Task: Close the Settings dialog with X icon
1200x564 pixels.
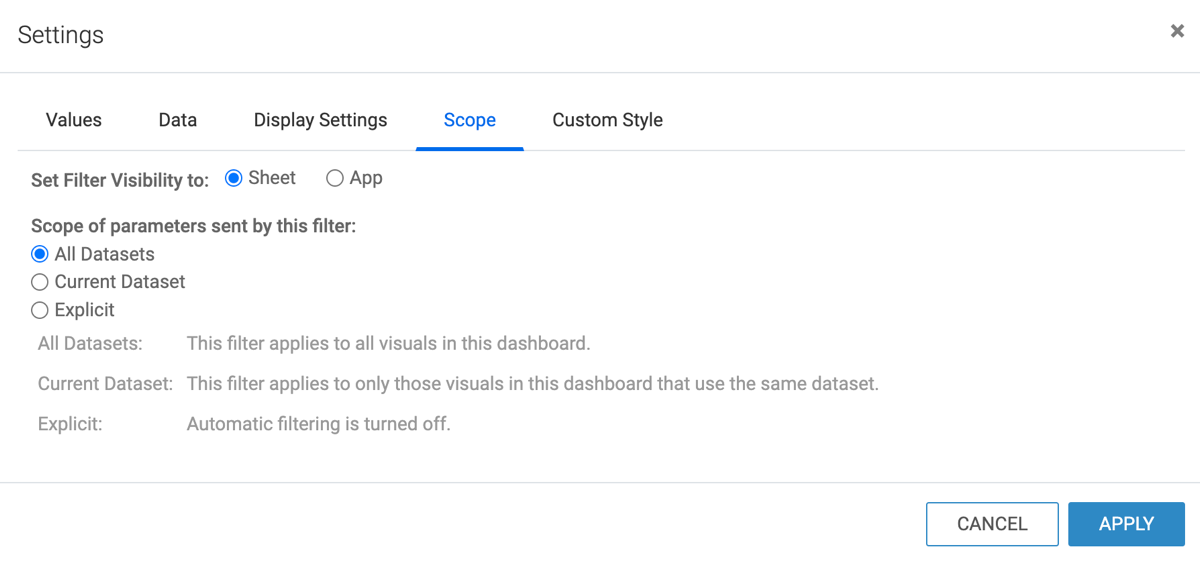Action: 1177,31
